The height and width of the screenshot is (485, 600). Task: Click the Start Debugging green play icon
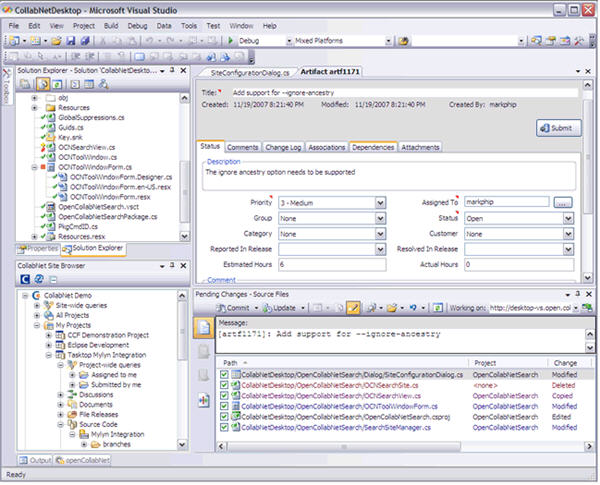tap(230, 40)
